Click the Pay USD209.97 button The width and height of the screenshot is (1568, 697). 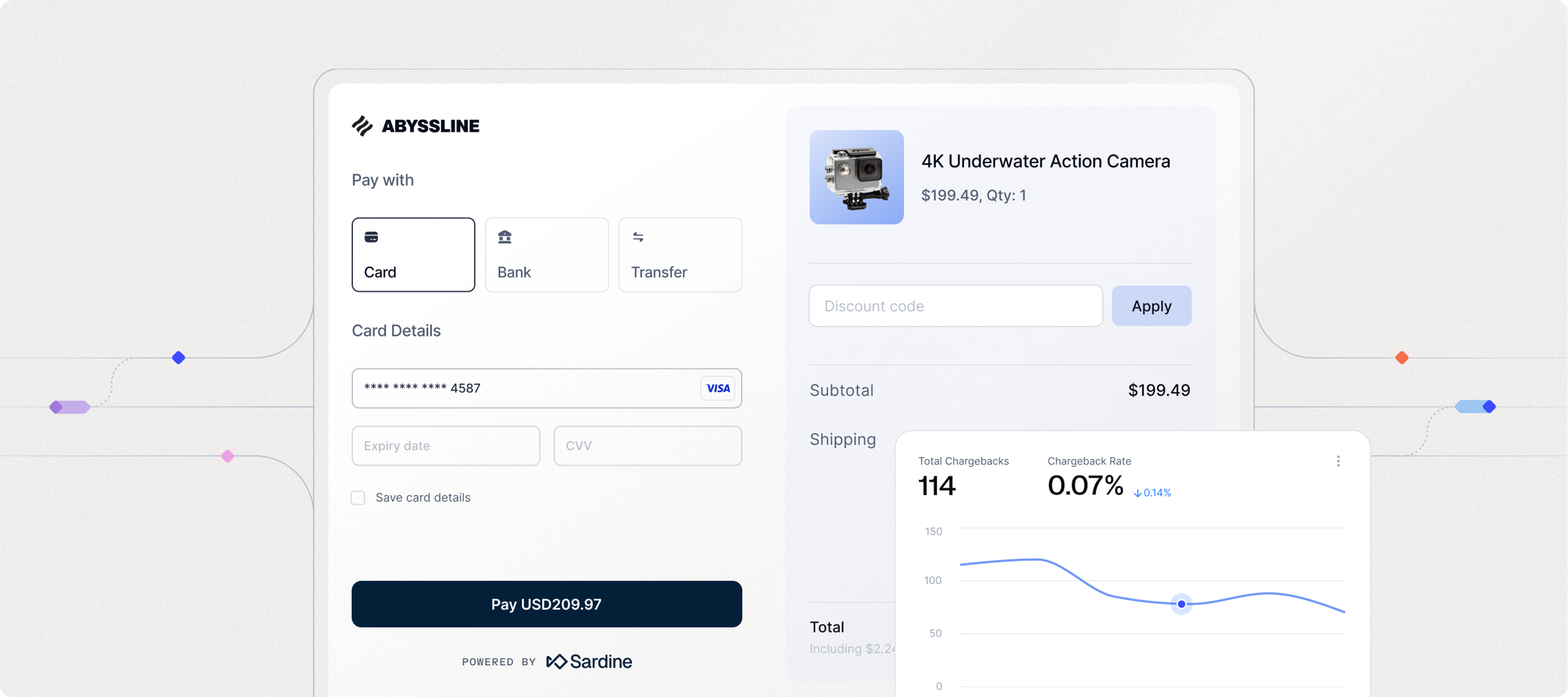(x=546, y=604)
